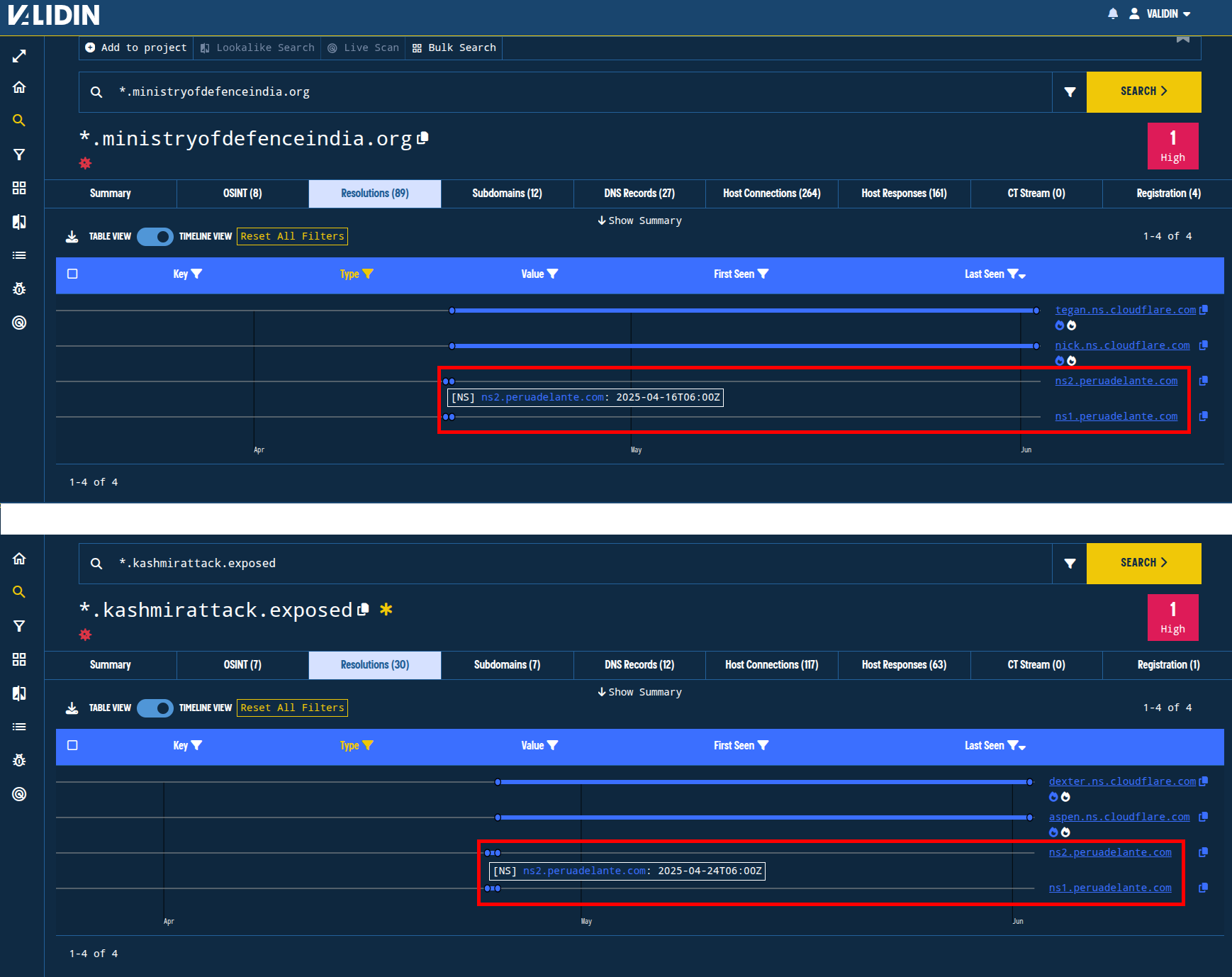The image size is (1232, 977).
Task: Open the DNS Records (27) tab
Action: pyautogui.click(x=639, y=194)
